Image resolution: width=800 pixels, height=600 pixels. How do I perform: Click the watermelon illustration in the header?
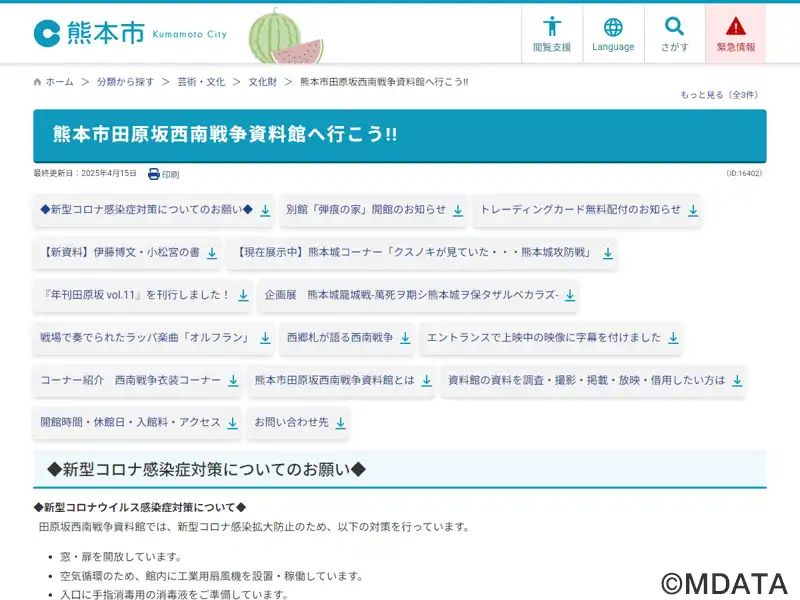pos(286,37)
